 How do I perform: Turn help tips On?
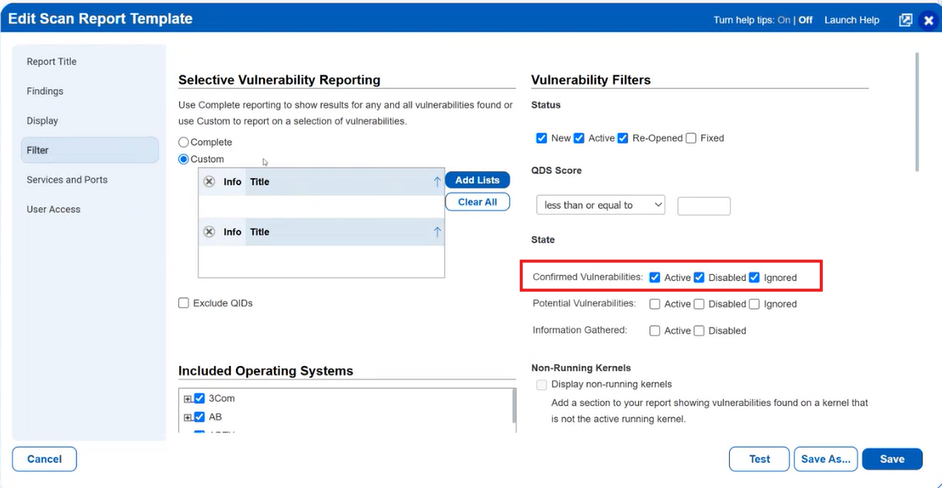point(784,20)
